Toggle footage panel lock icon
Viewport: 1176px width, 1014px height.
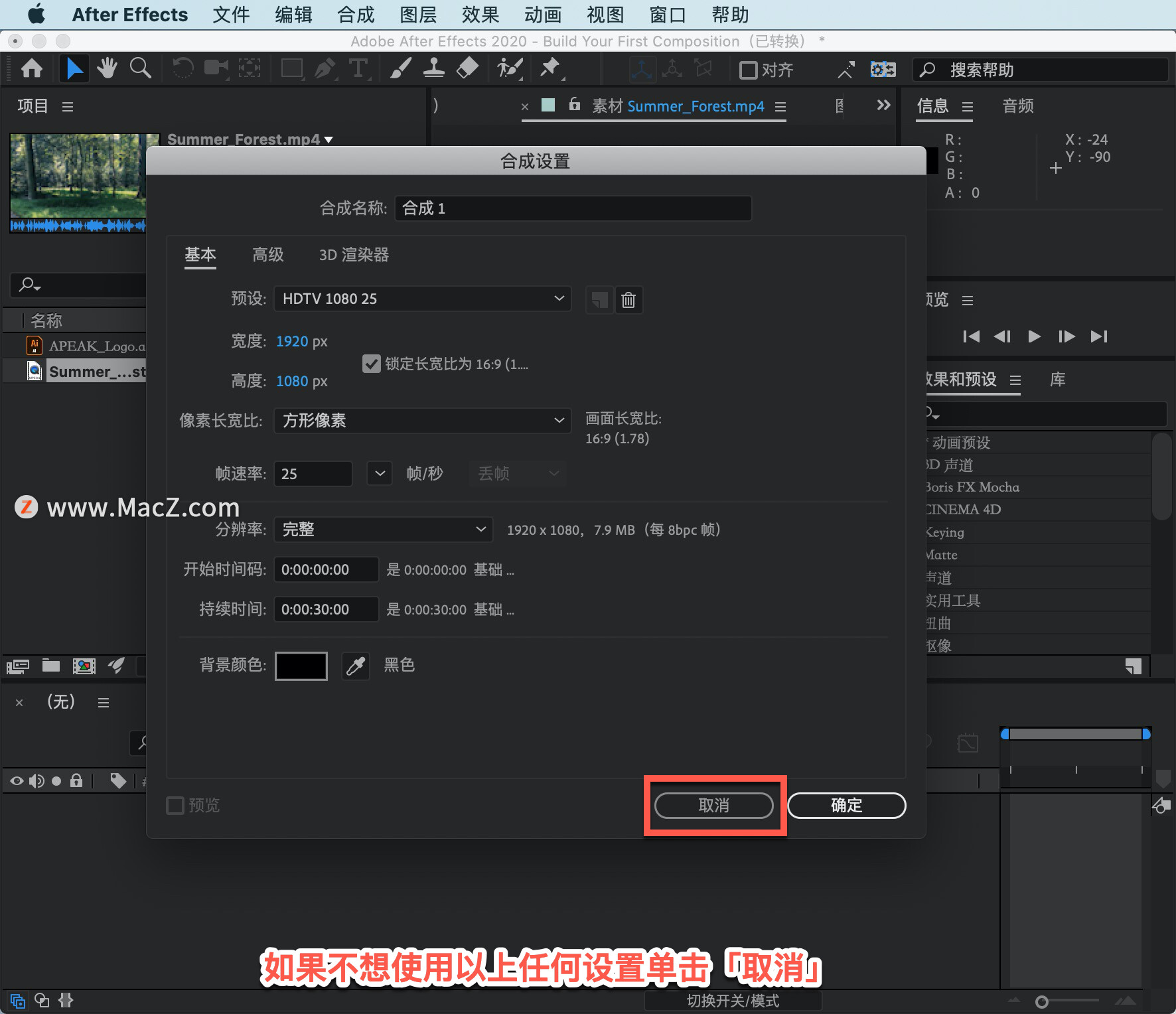pos(575,105)
